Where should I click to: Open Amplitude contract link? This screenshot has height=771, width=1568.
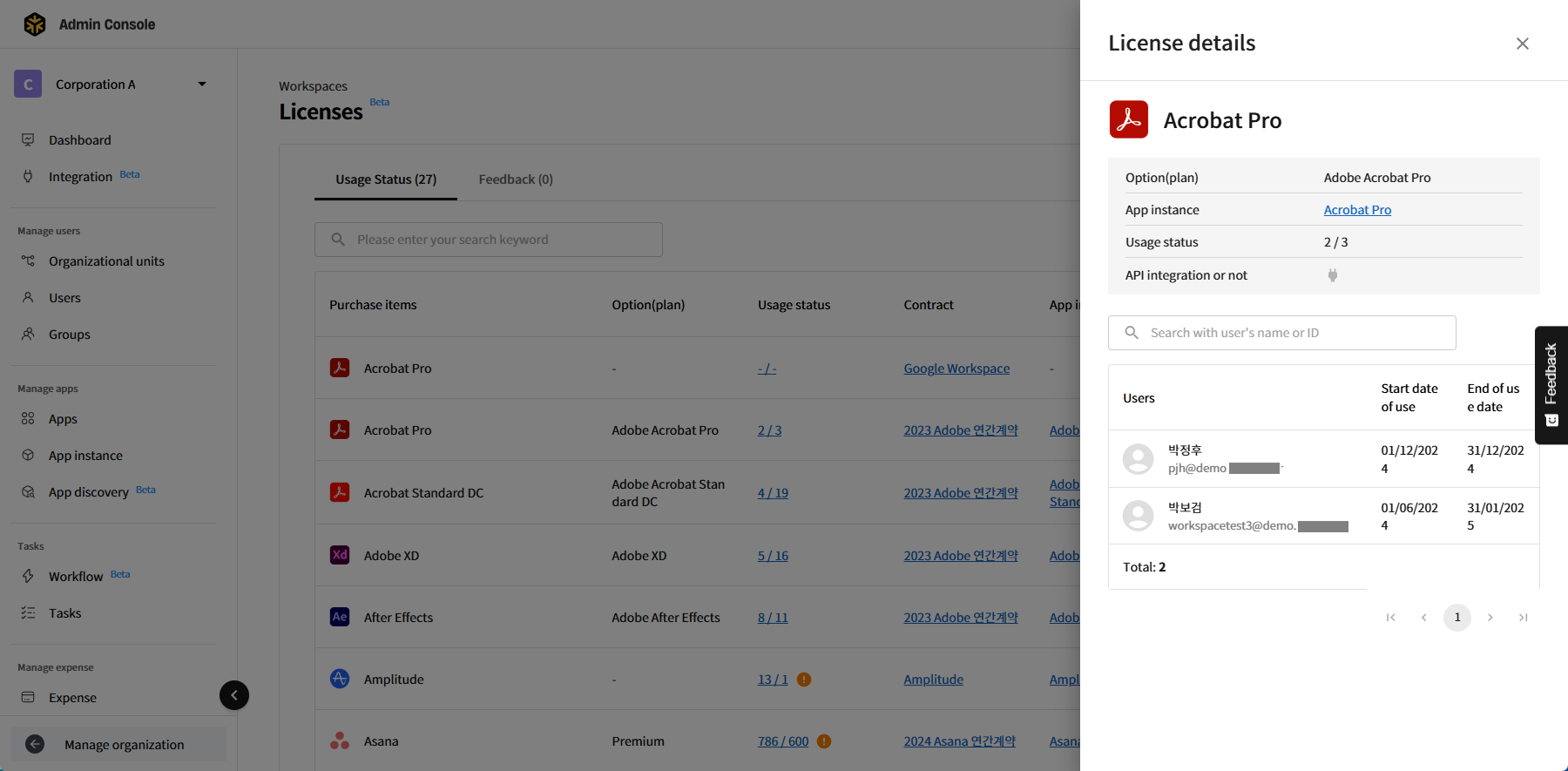[933, 680]
